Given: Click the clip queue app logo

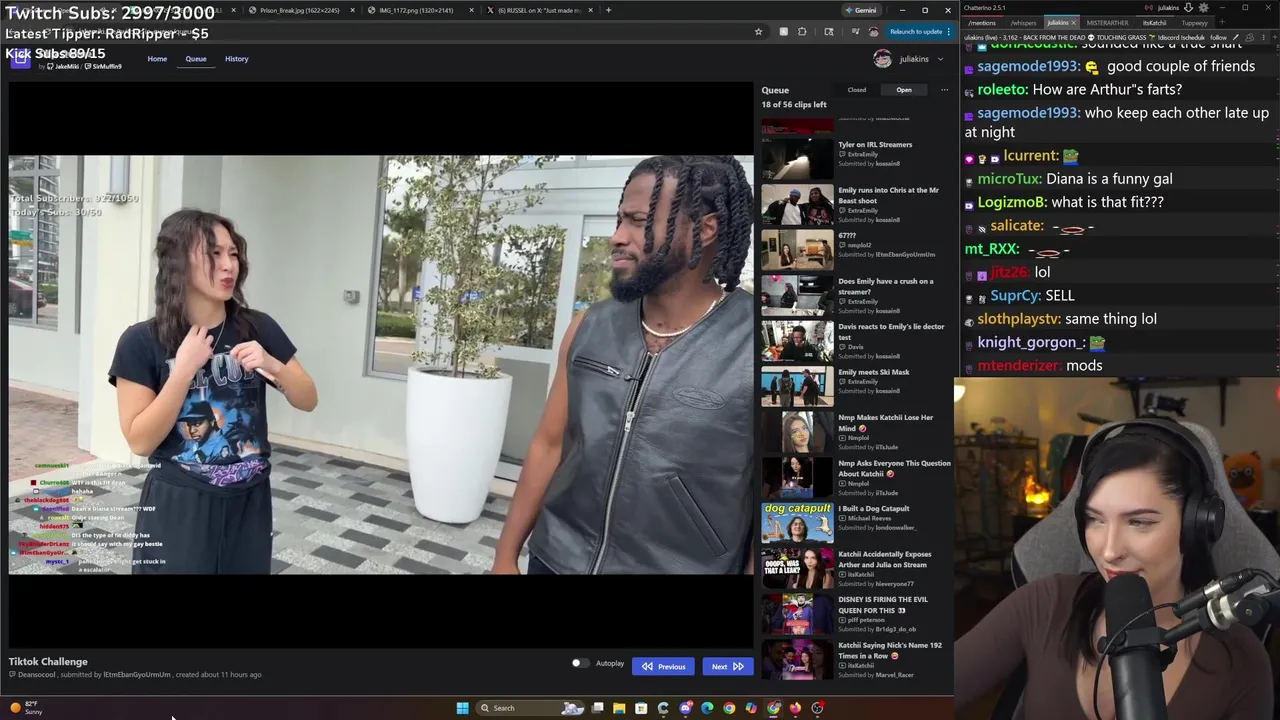Looking at the screenshot, I should pyautogui.click(x=20, y=59).
